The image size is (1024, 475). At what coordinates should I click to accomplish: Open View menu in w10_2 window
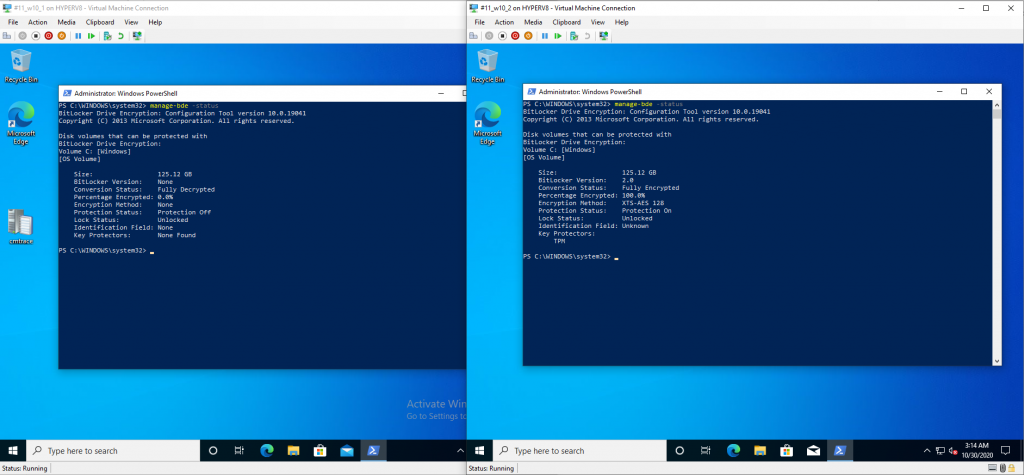click(598, 22)
